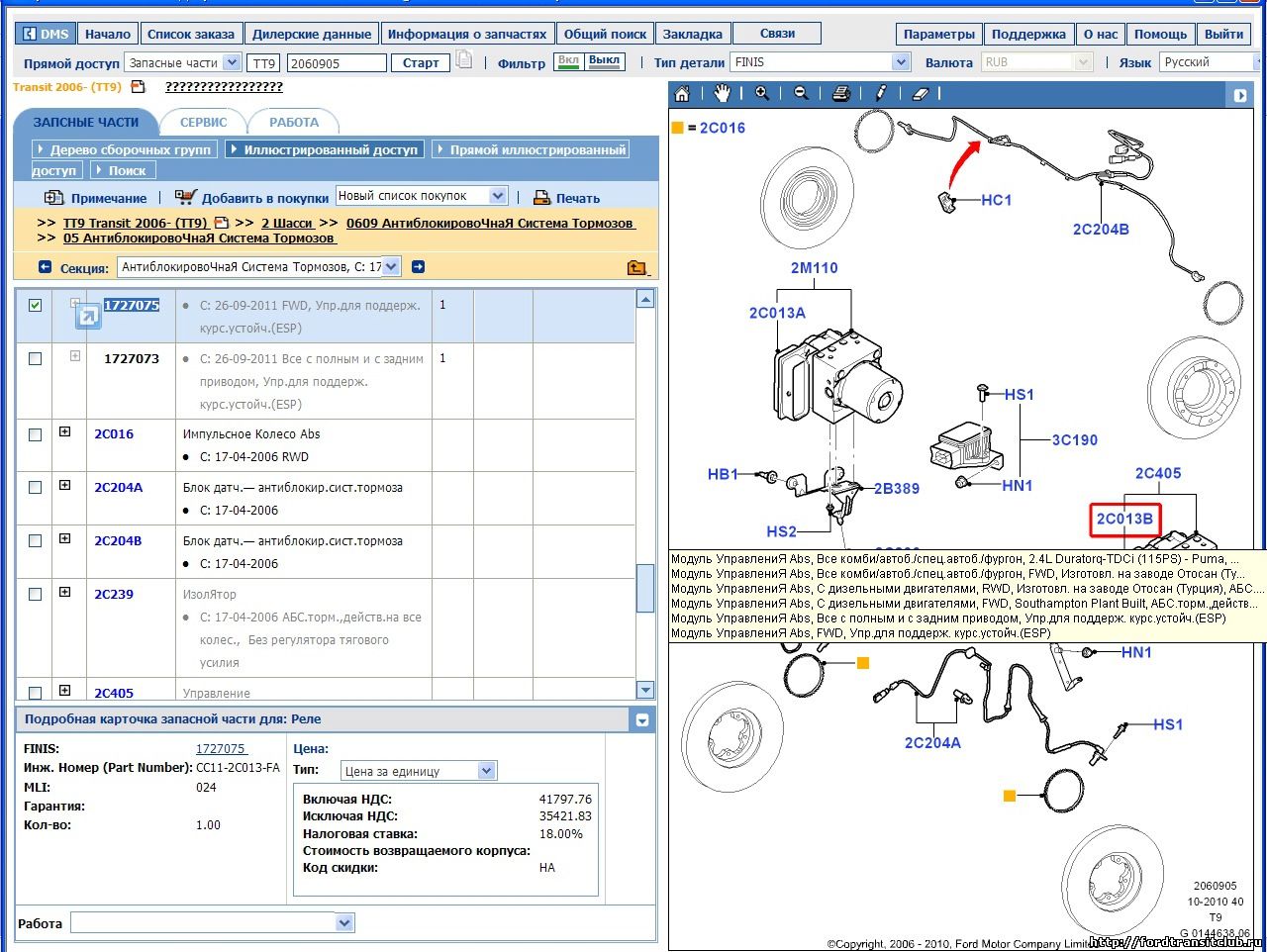
Task: Click the TT9 model input field
Action: click(x=263, y=62)
